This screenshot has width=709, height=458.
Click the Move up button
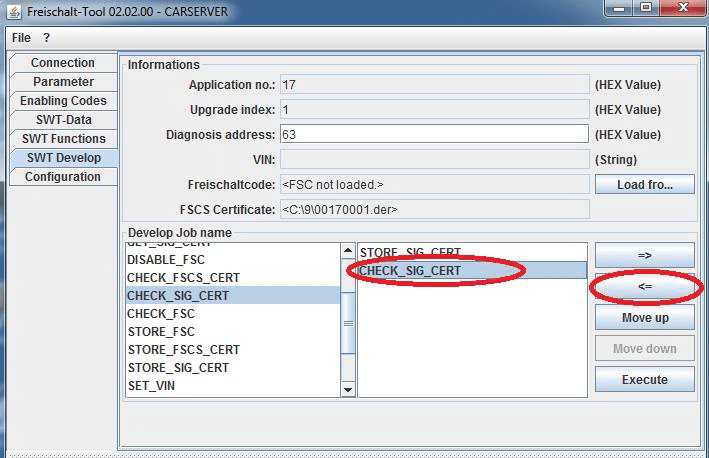click(644, 318)
